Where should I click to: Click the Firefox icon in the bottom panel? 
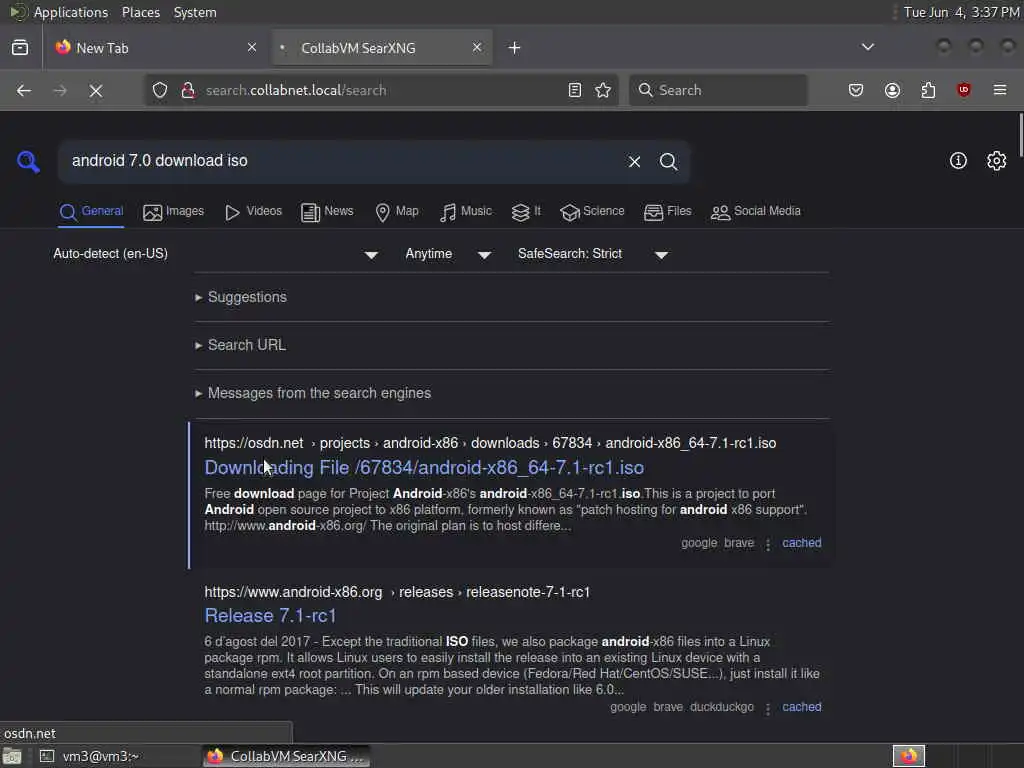pos(909,756)
